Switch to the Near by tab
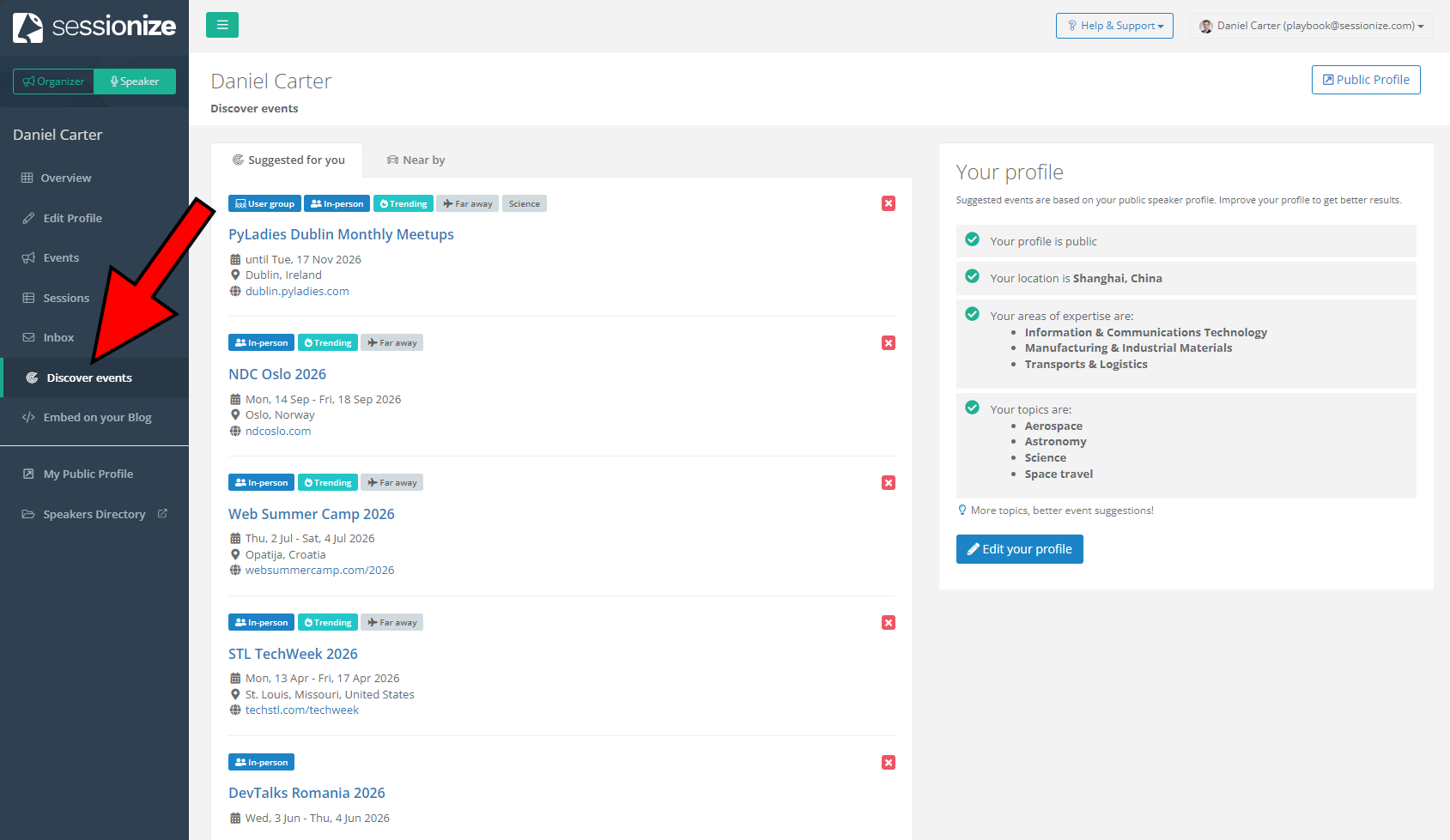Viewport: 1450px width, 840px height. click(416, 160)
